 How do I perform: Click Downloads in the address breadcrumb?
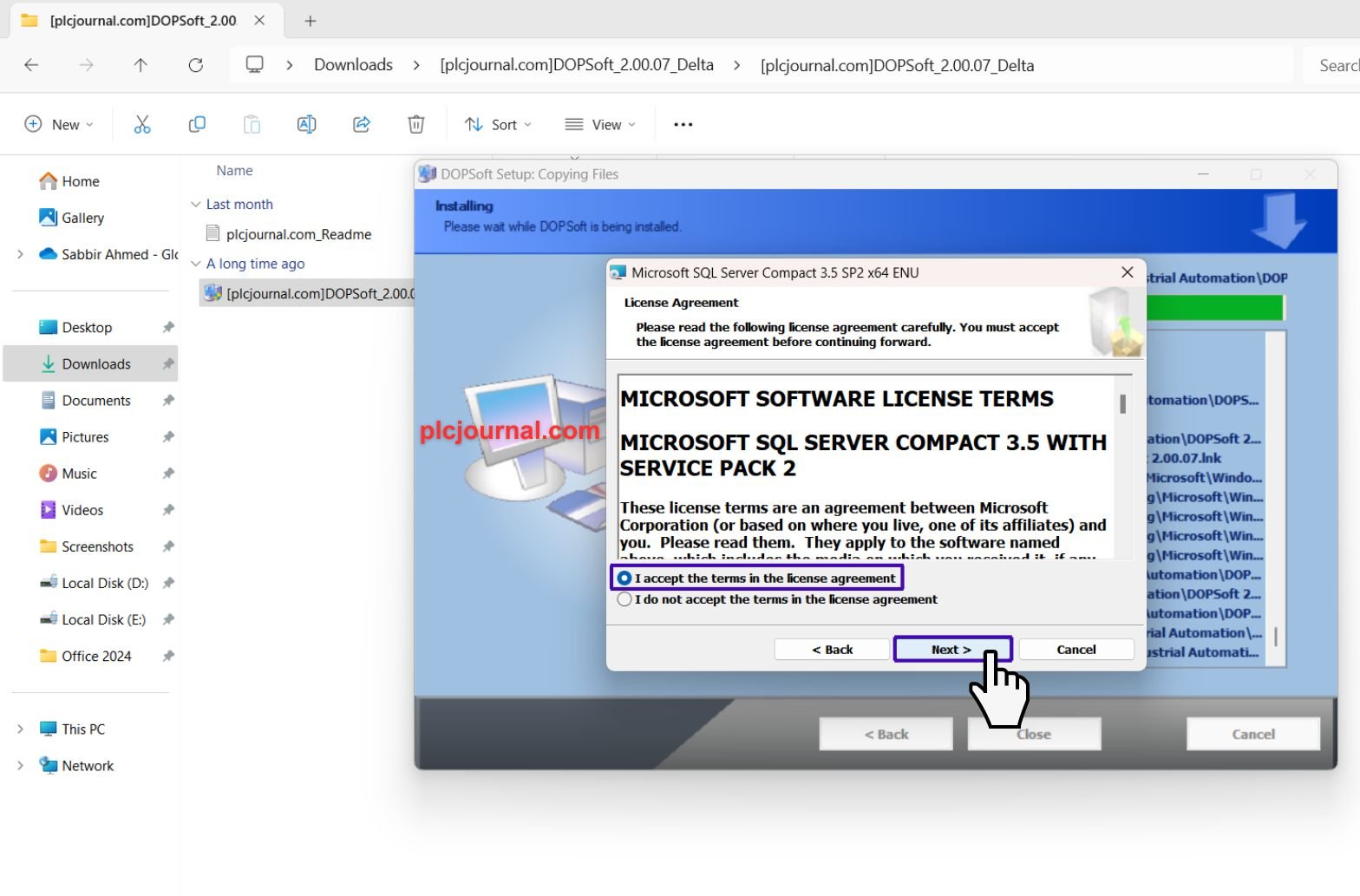[x=353, y=65]
